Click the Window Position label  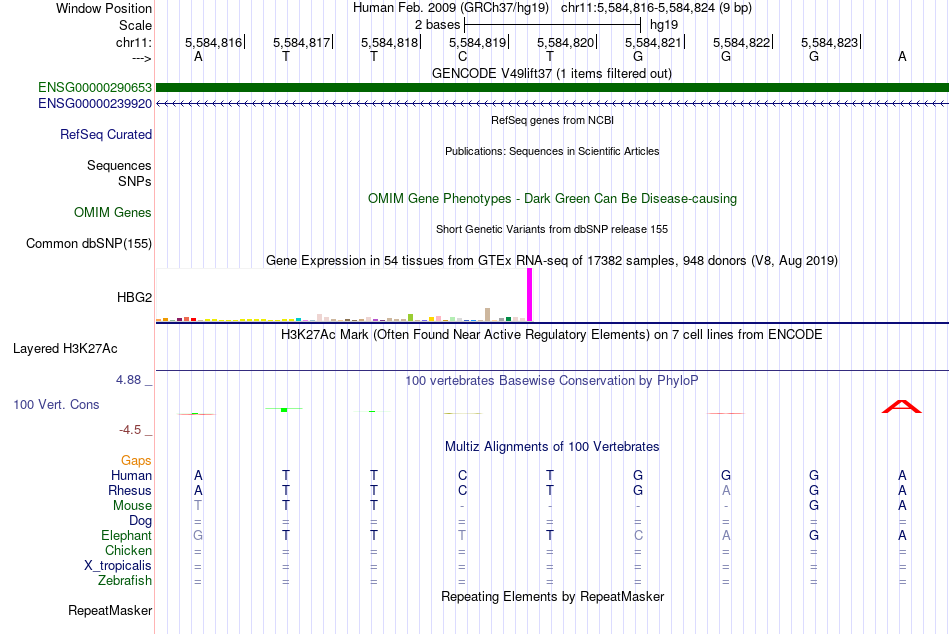(x=104, y=8)
